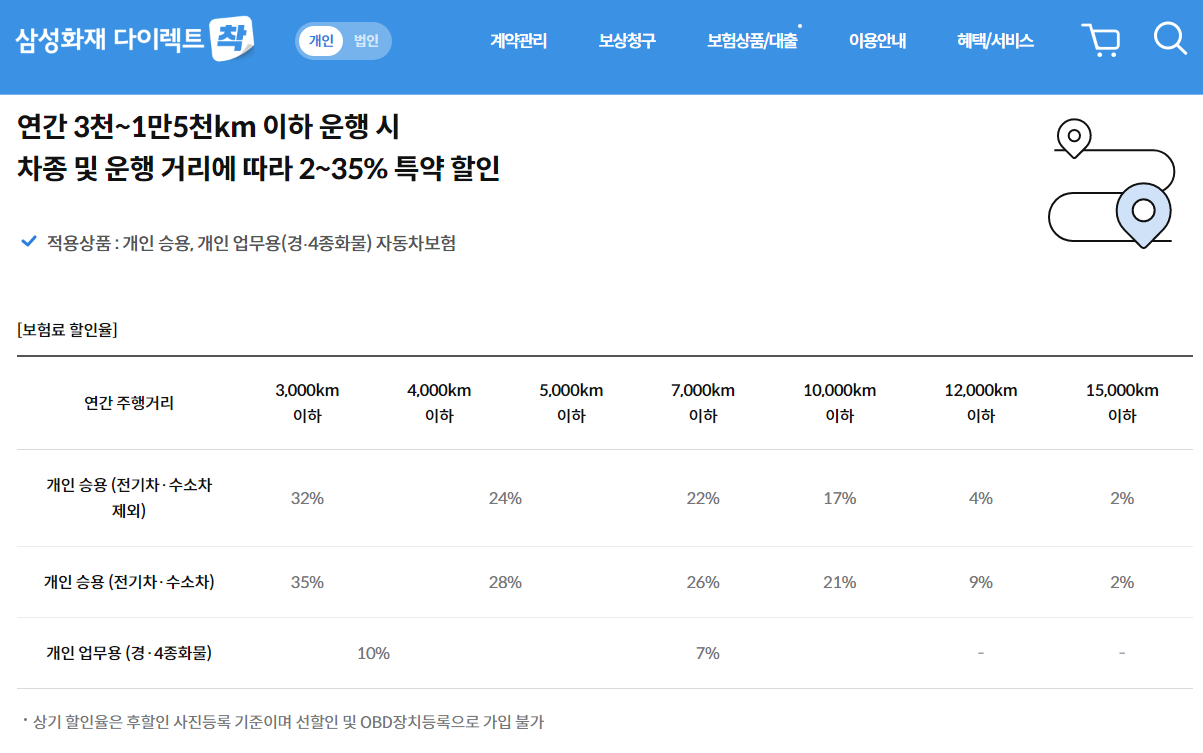The height and width of the screenshot is (753, 1203).
Task: Open the shopping cart icon
Action: tap(1101, 40)
